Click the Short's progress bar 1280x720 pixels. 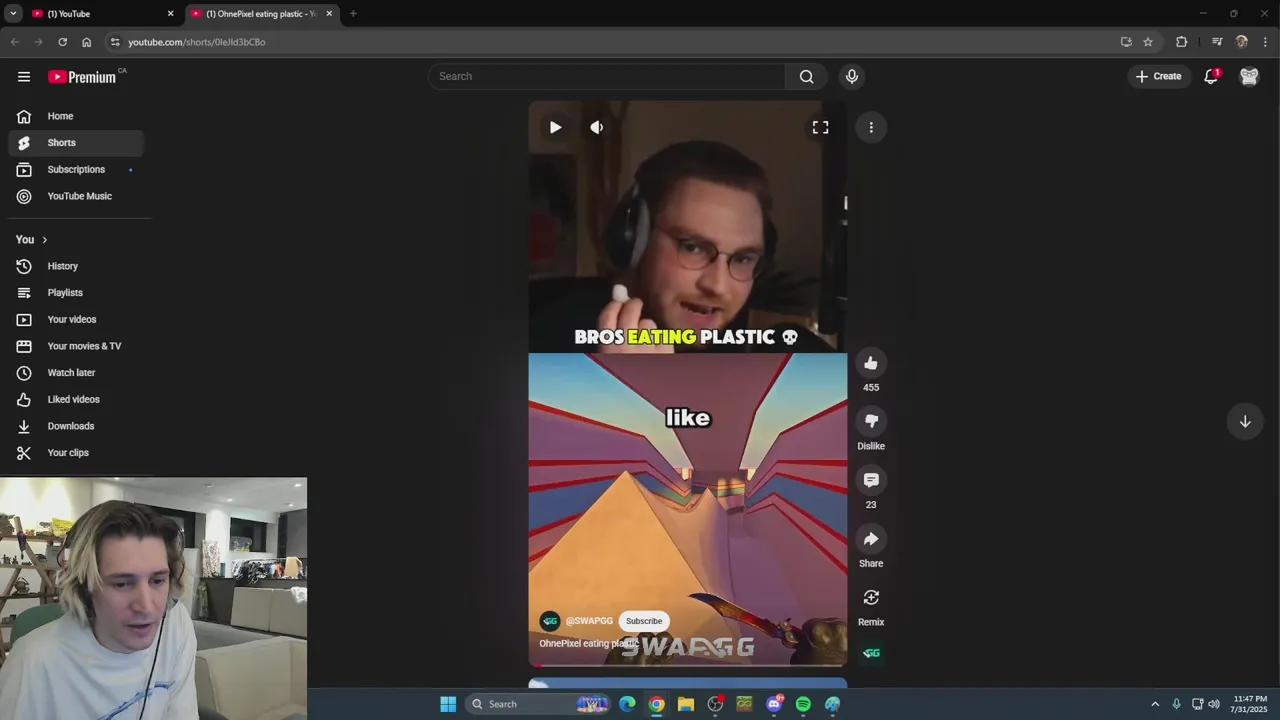[x=688, y=665]
